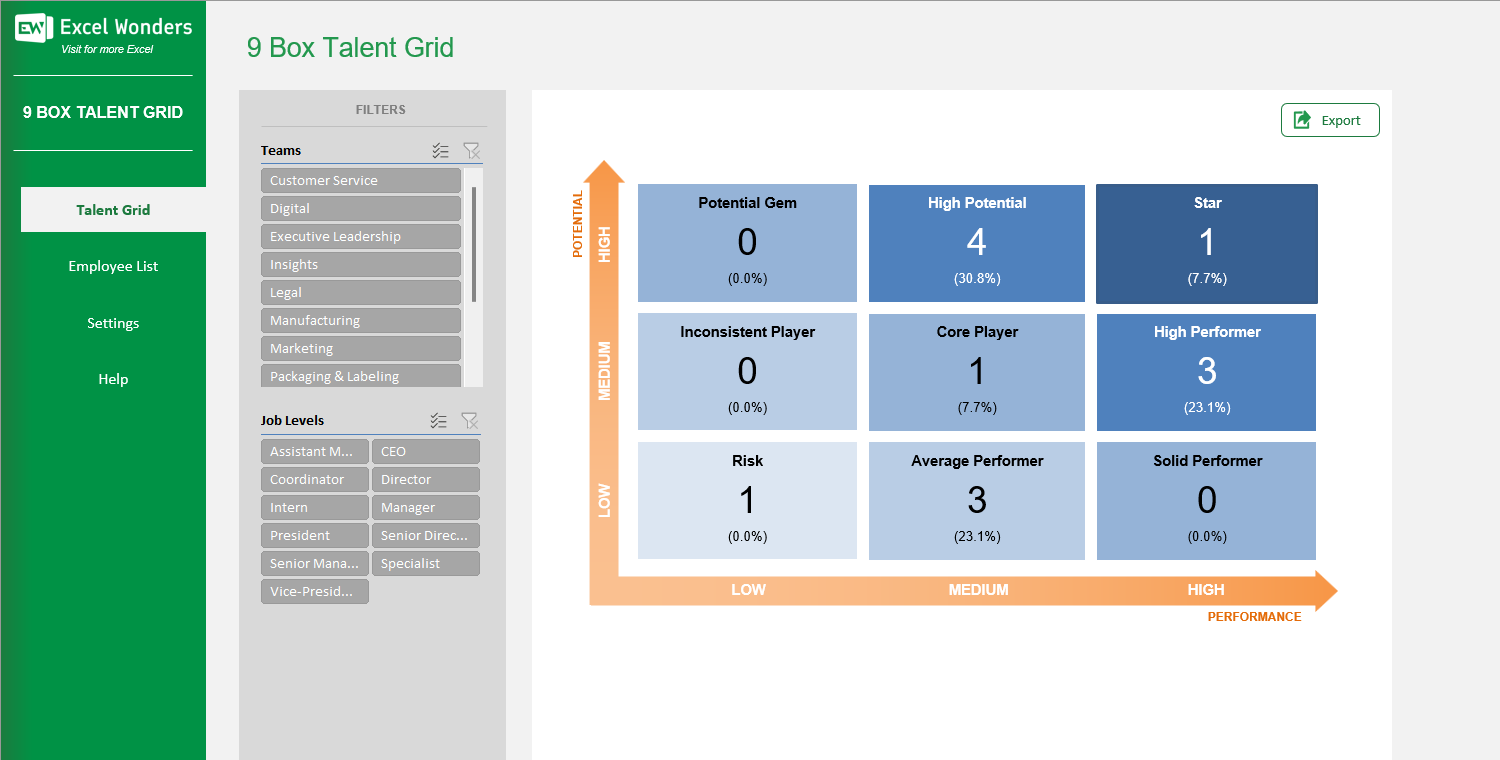This screenshot has width=1500, height=760.
Task: Open the Settings page
Action: click(113, 323)
